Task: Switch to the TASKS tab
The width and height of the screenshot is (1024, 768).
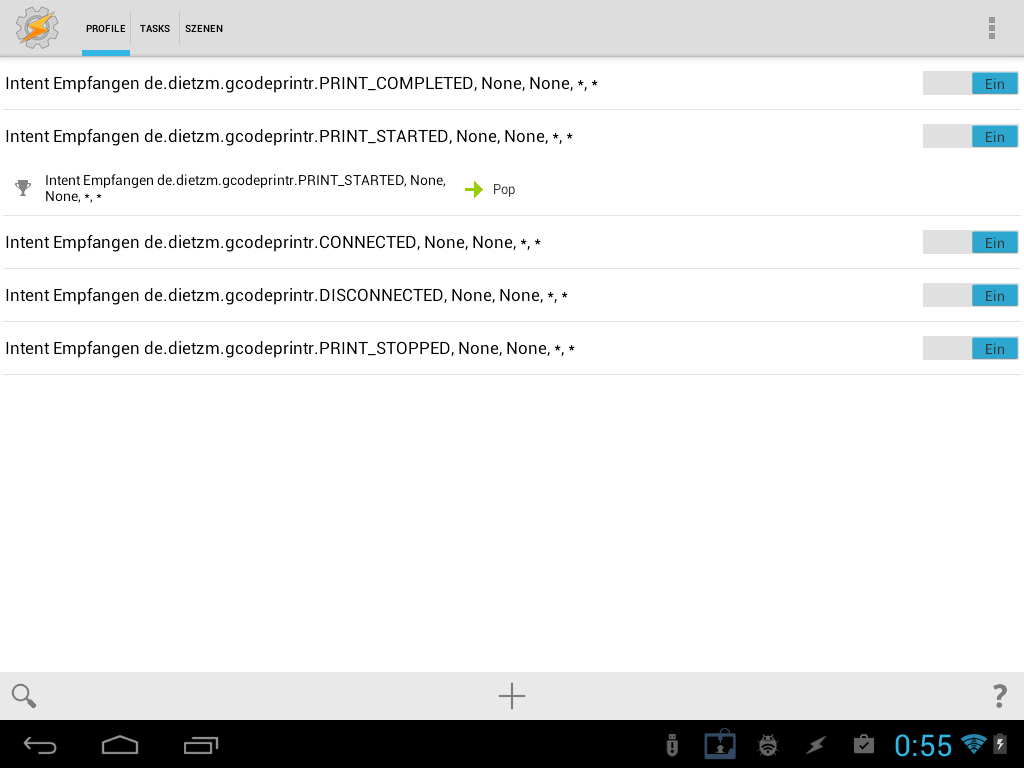Action: pos(155,29)
